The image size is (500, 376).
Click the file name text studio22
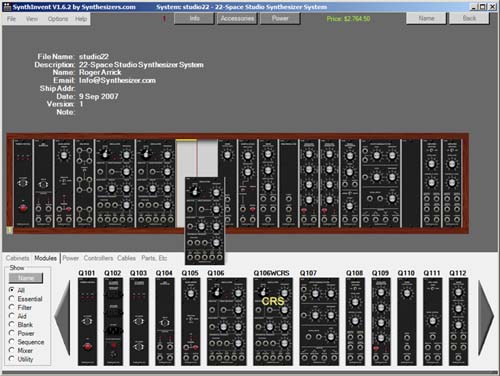click(94, 57)
